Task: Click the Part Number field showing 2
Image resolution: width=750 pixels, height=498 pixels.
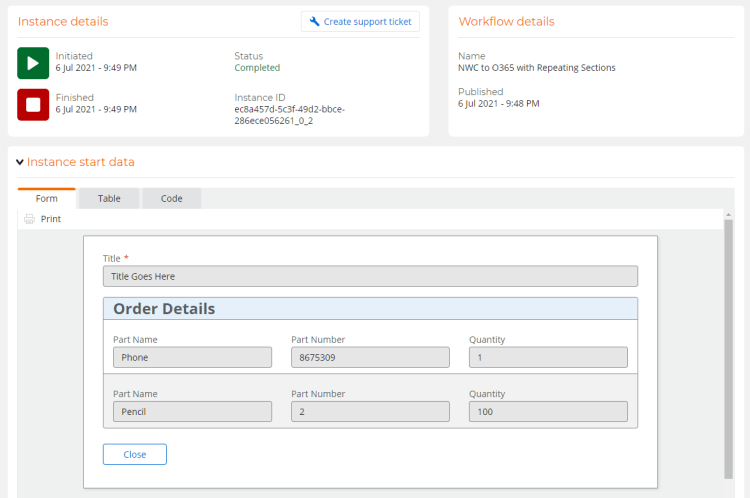Action: pos(370,412)
